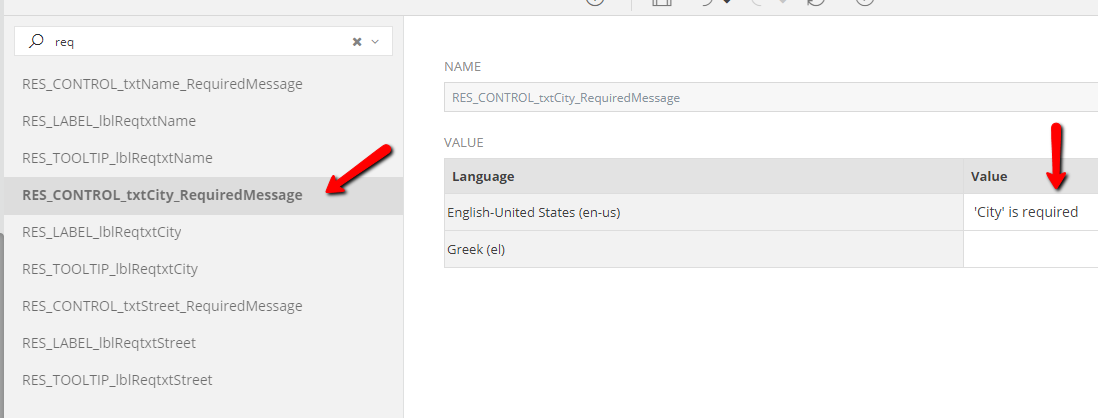Open the RES_LABEL_lblReqtxtCity resource
The height and width of the screenshot is (418, 1098).
coord(101,232)
